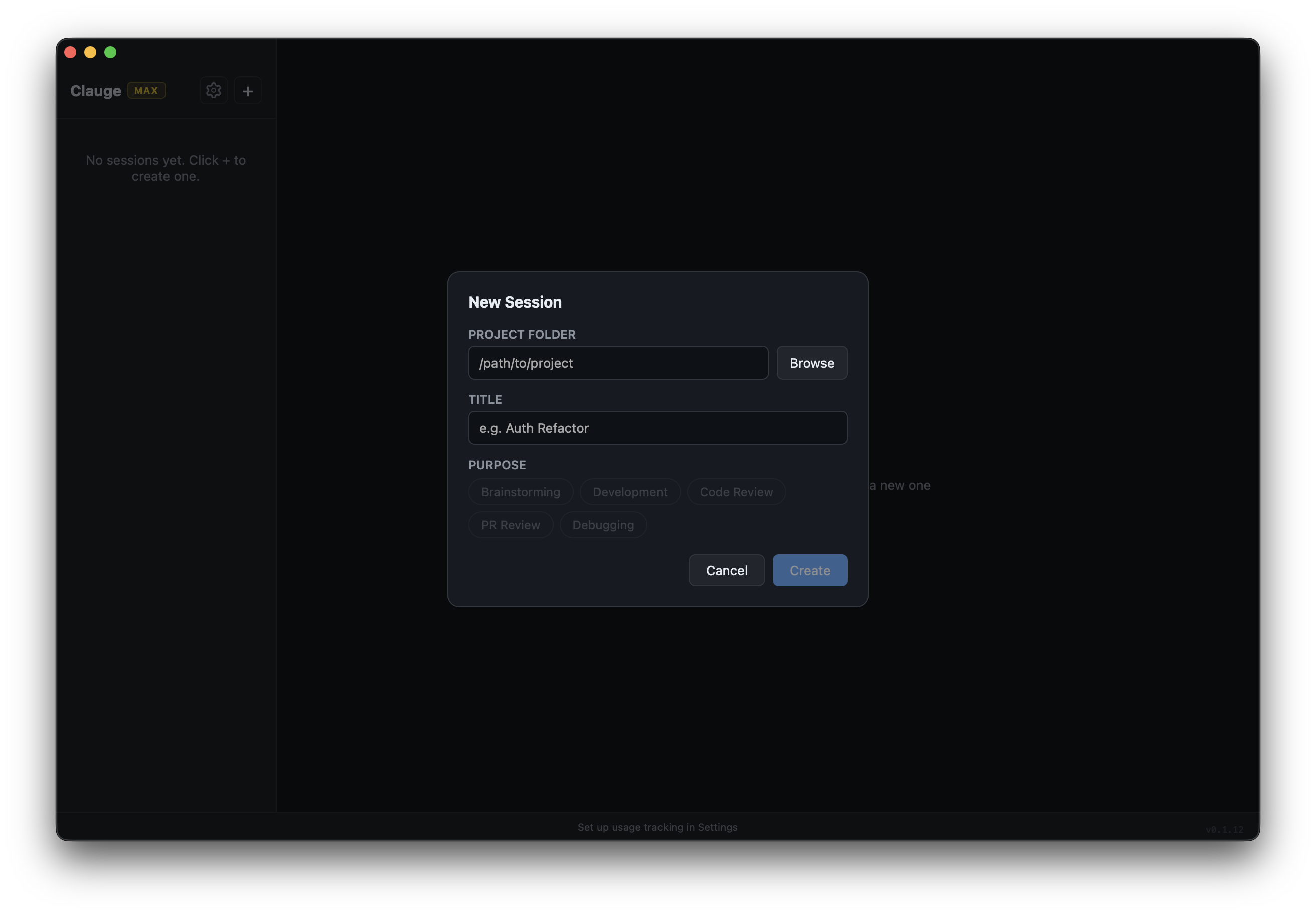This screenshot has height=915, width=1316.
Task: Toggle the Debugging purpose chip
Action: [603, 525]
